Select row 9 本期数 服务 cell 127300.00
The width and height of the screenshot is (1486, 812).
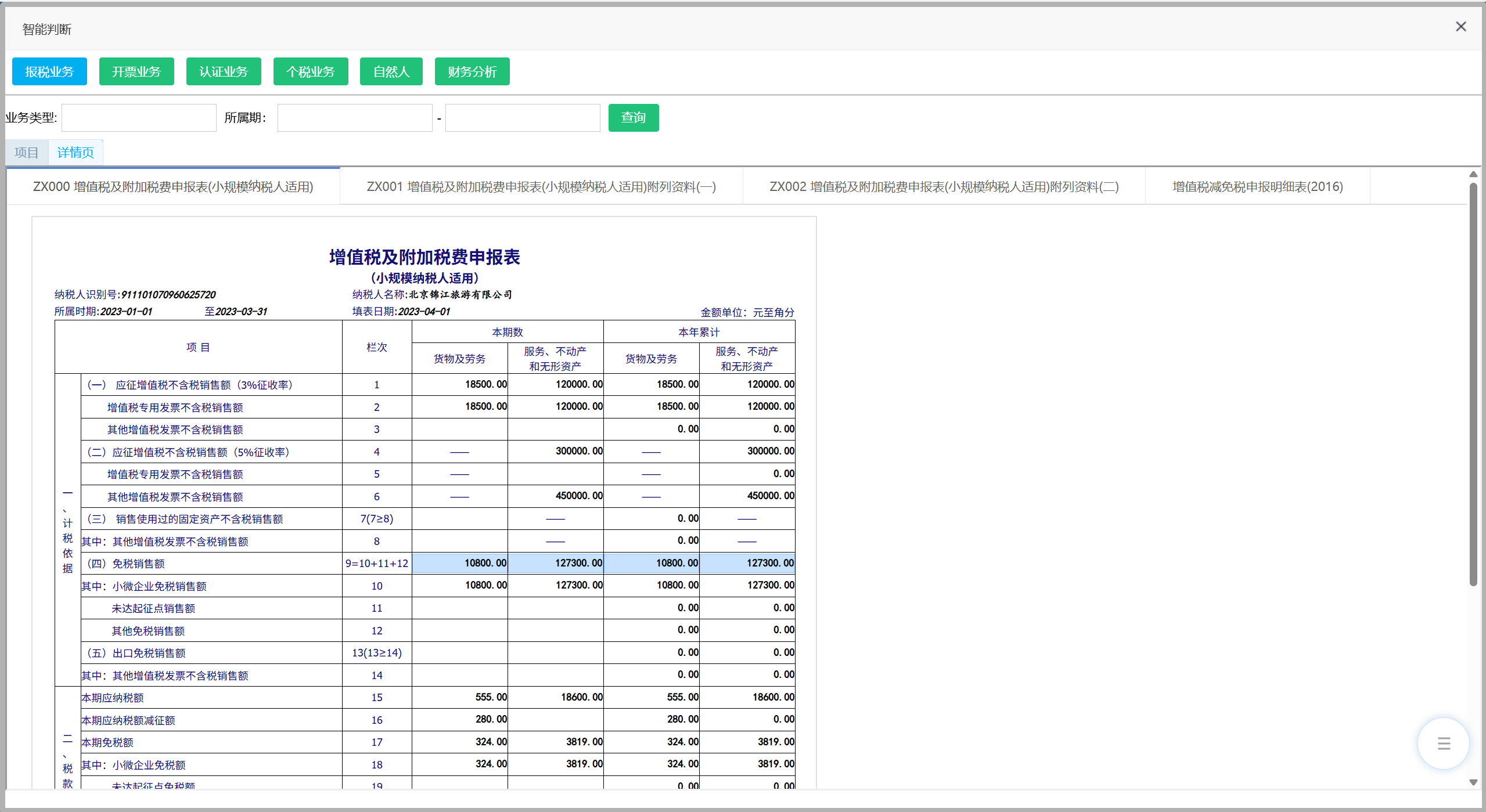click(x=556, y=563)
